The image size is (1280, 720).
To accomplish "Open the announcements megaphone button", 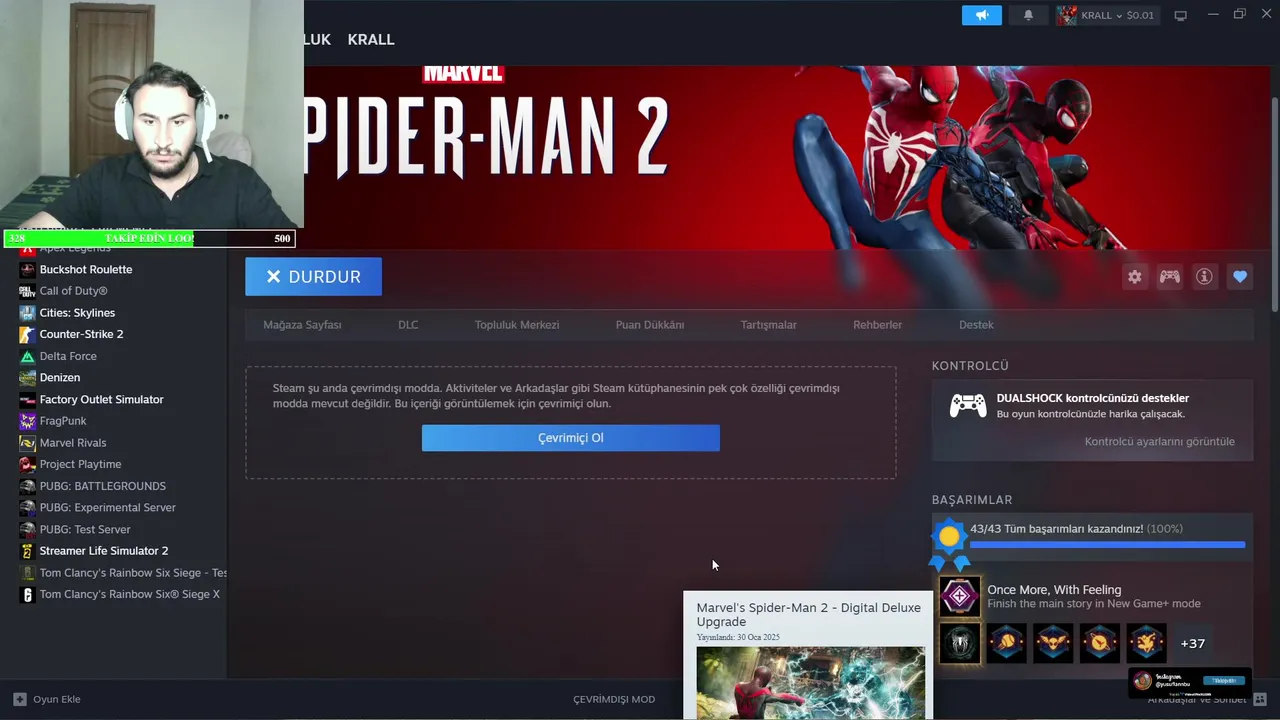I will [981, 15].
